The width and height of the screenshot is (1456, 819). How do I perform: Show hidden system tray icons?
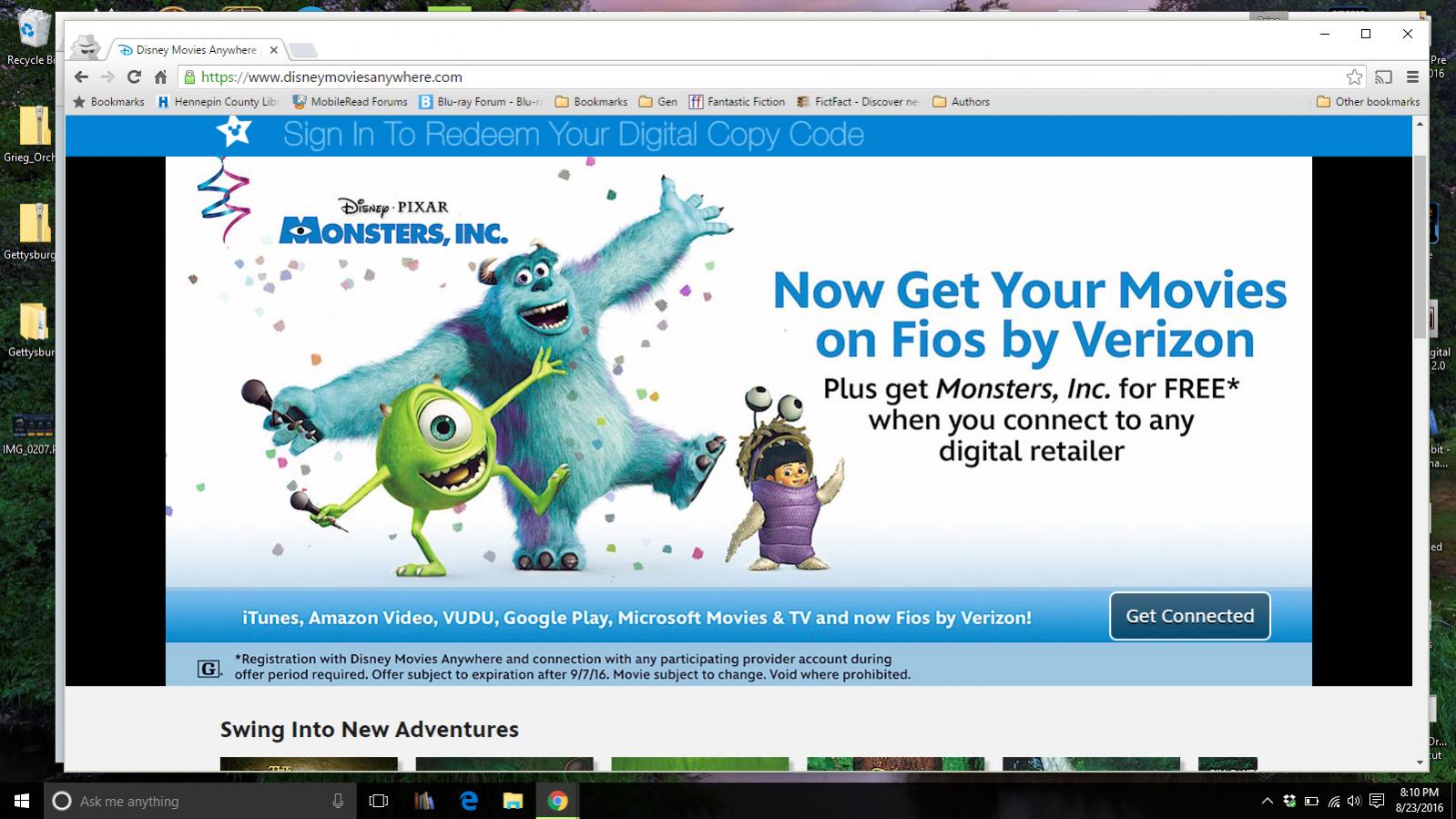[1267, 802]
